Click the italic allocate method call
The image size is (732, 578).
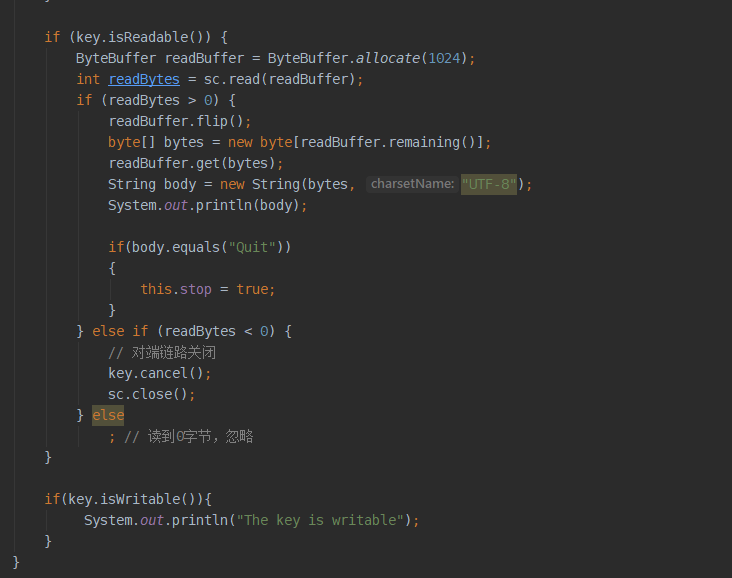point(387,58)
